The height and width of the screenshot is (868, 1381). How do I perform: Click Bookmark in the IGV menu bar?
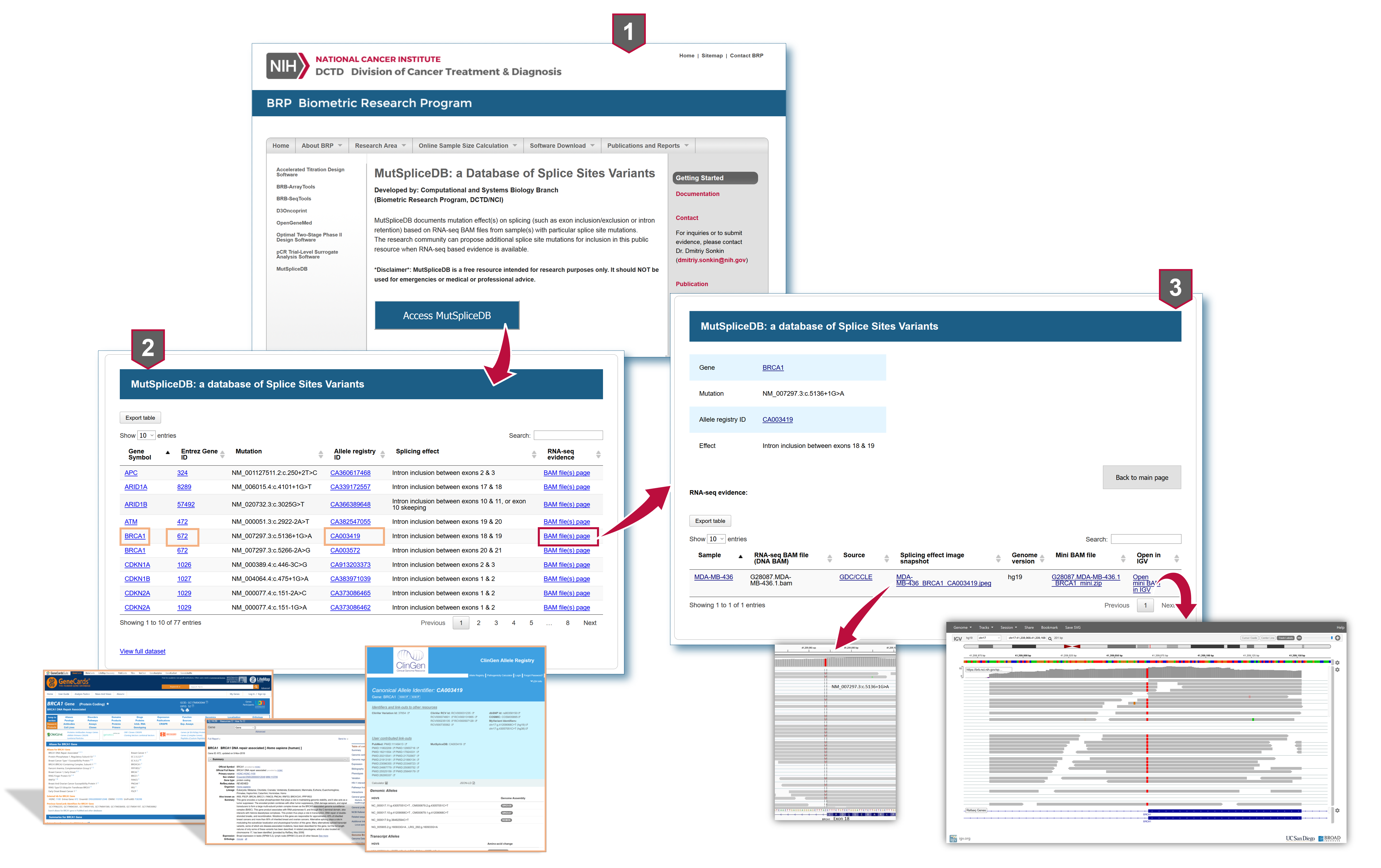pyautogui.click(x=1049, y=628)
